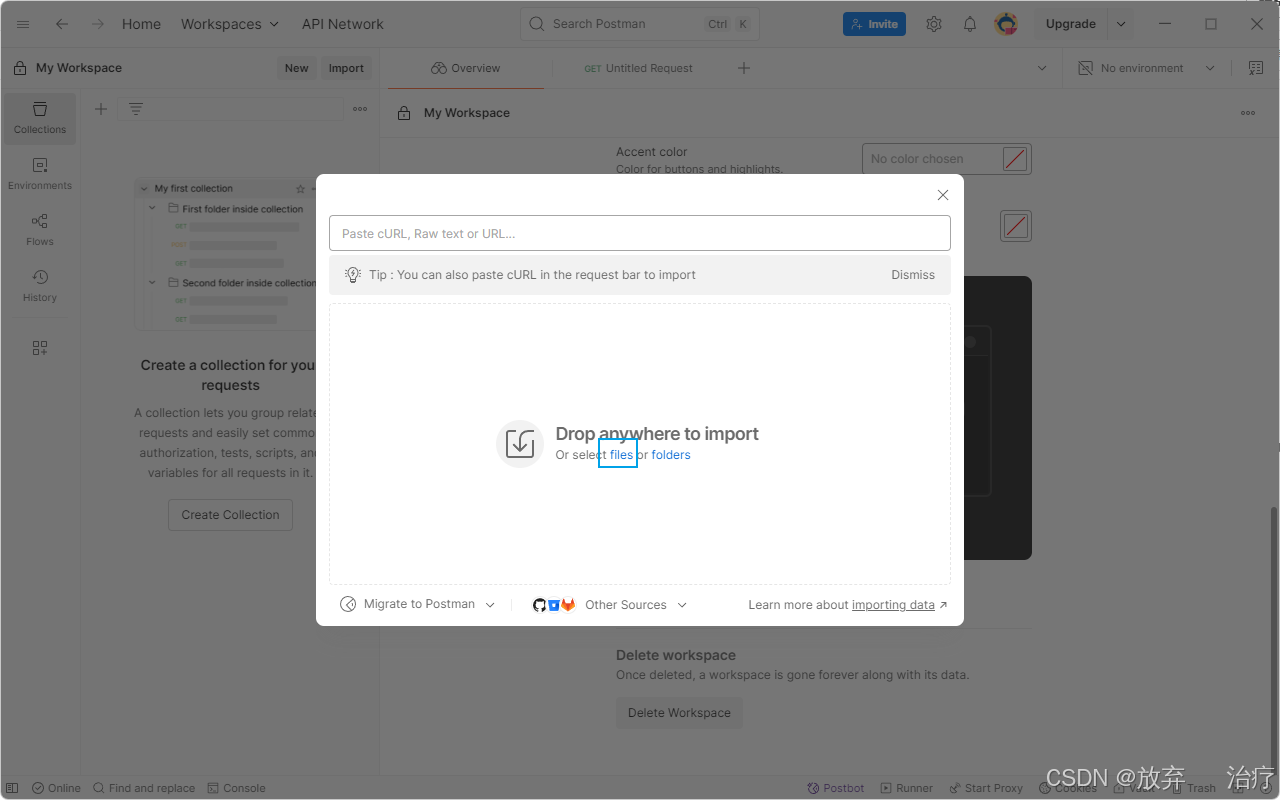Go to Home
This screenshot has width=1280, height=800.
(141, 24)
